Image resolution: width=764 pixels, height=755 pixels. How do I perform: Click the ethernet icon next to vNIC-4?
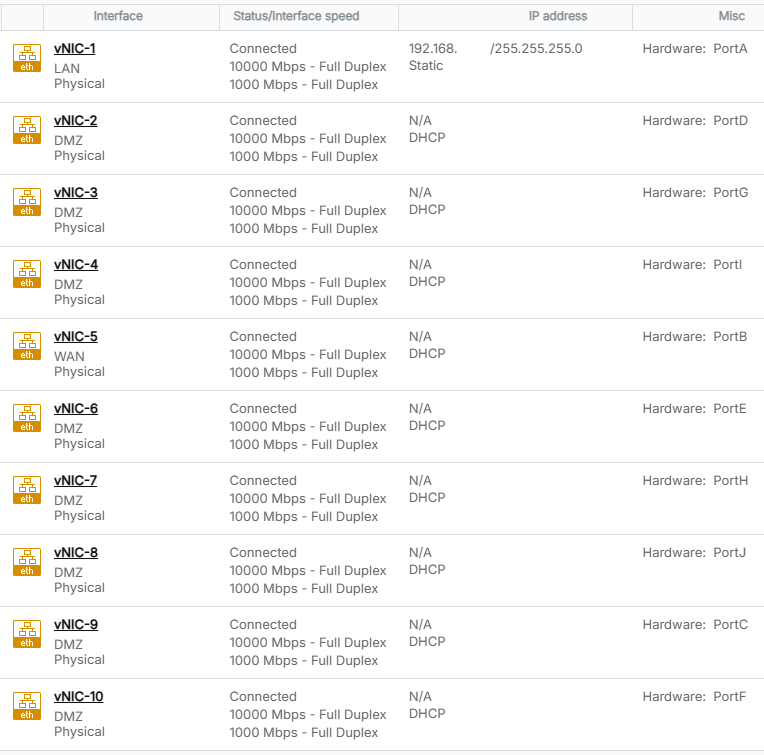pyautogui.click(x=27, y=274)
